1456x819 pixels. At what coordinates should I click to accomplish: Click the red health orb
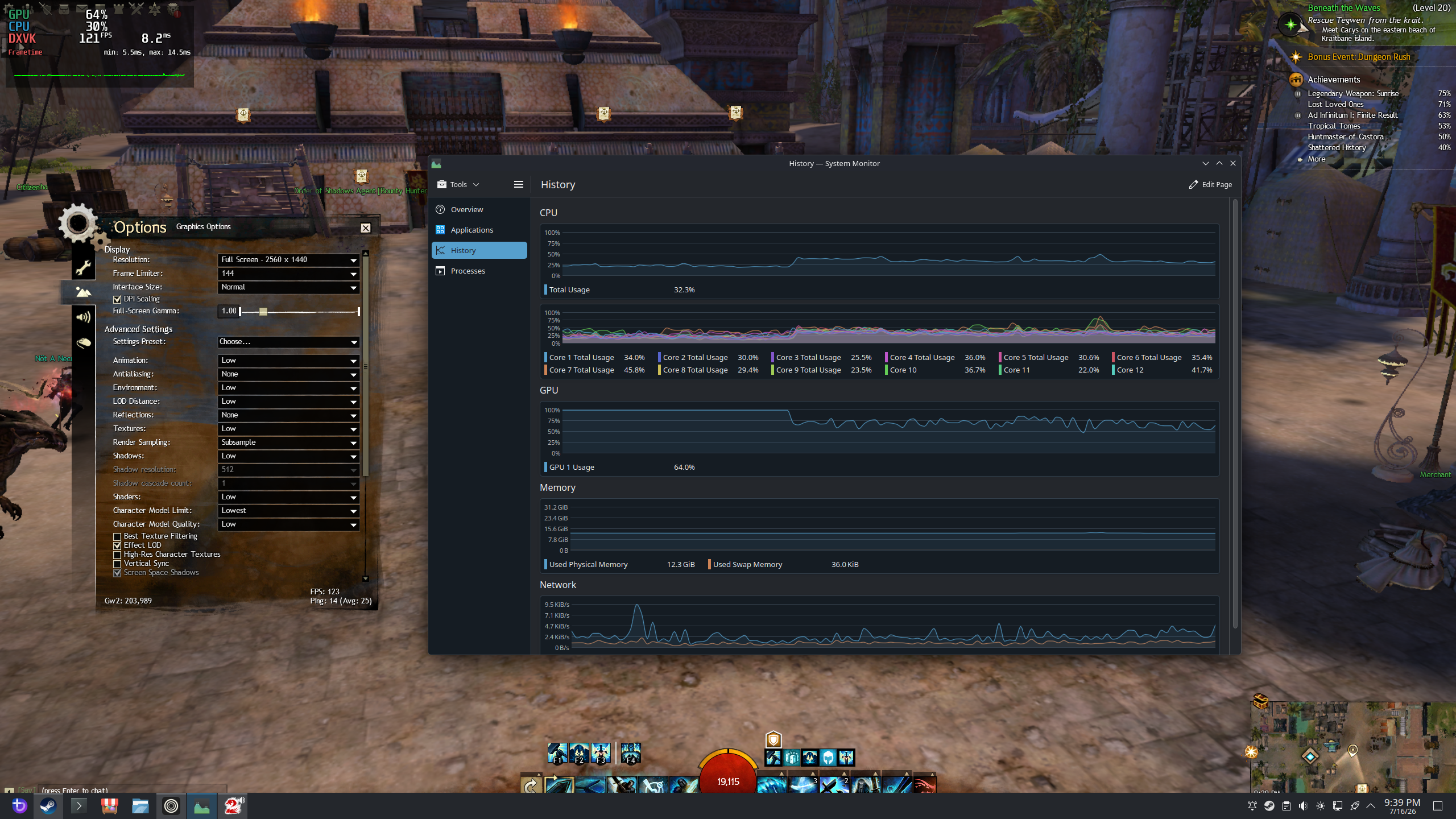click(728, 773)
